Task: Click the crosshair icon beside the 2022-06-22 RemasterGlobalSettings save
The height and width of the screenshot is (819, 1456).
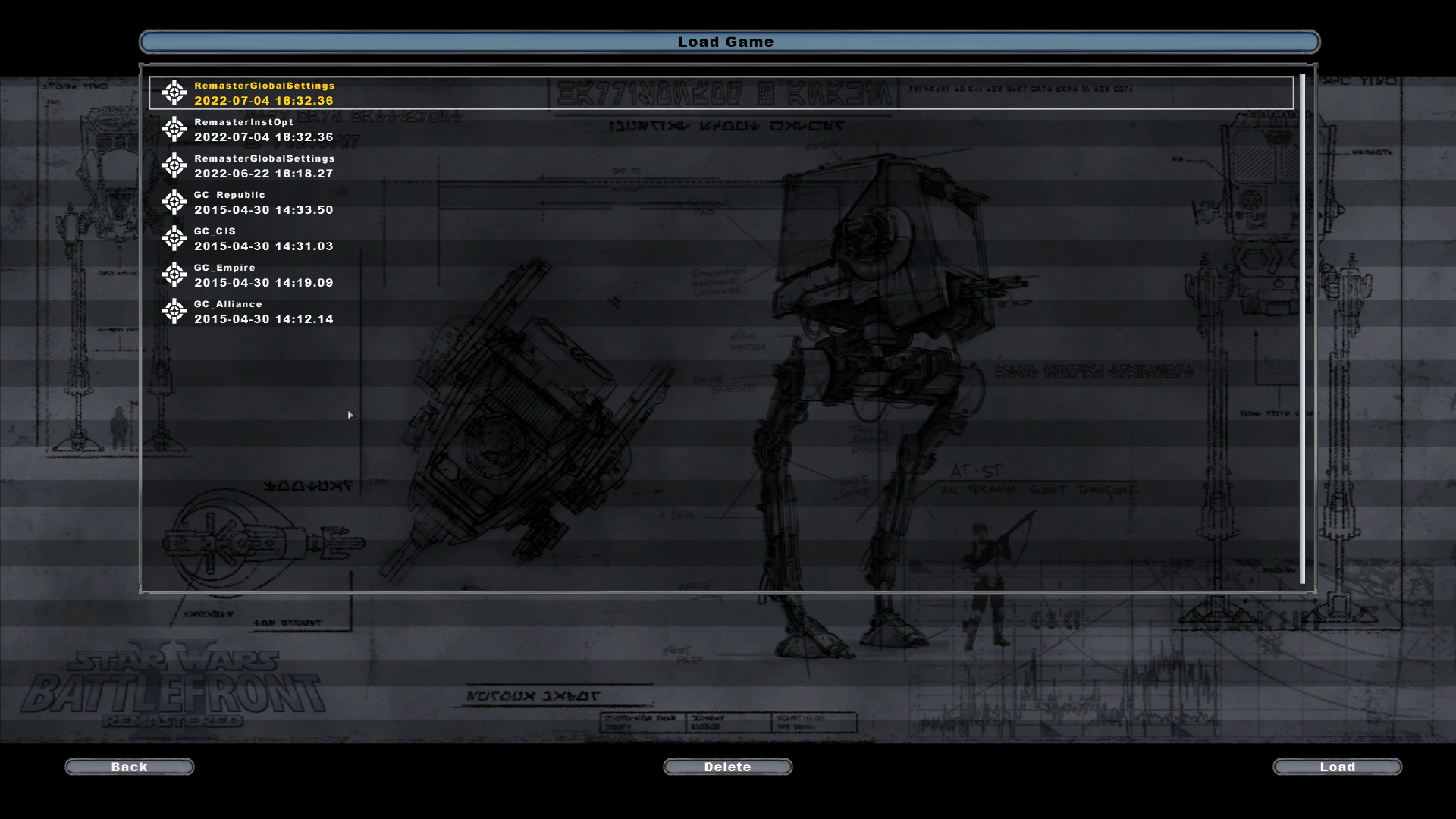Action: [174, 165]
